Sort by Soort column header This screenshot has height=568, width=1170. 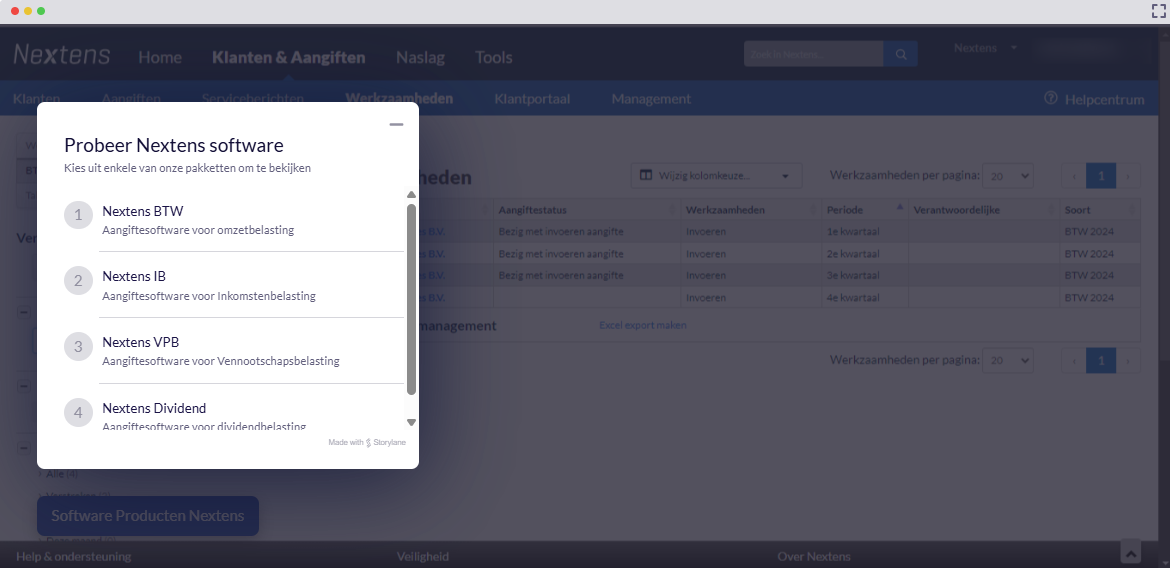tap(1100, 210)
